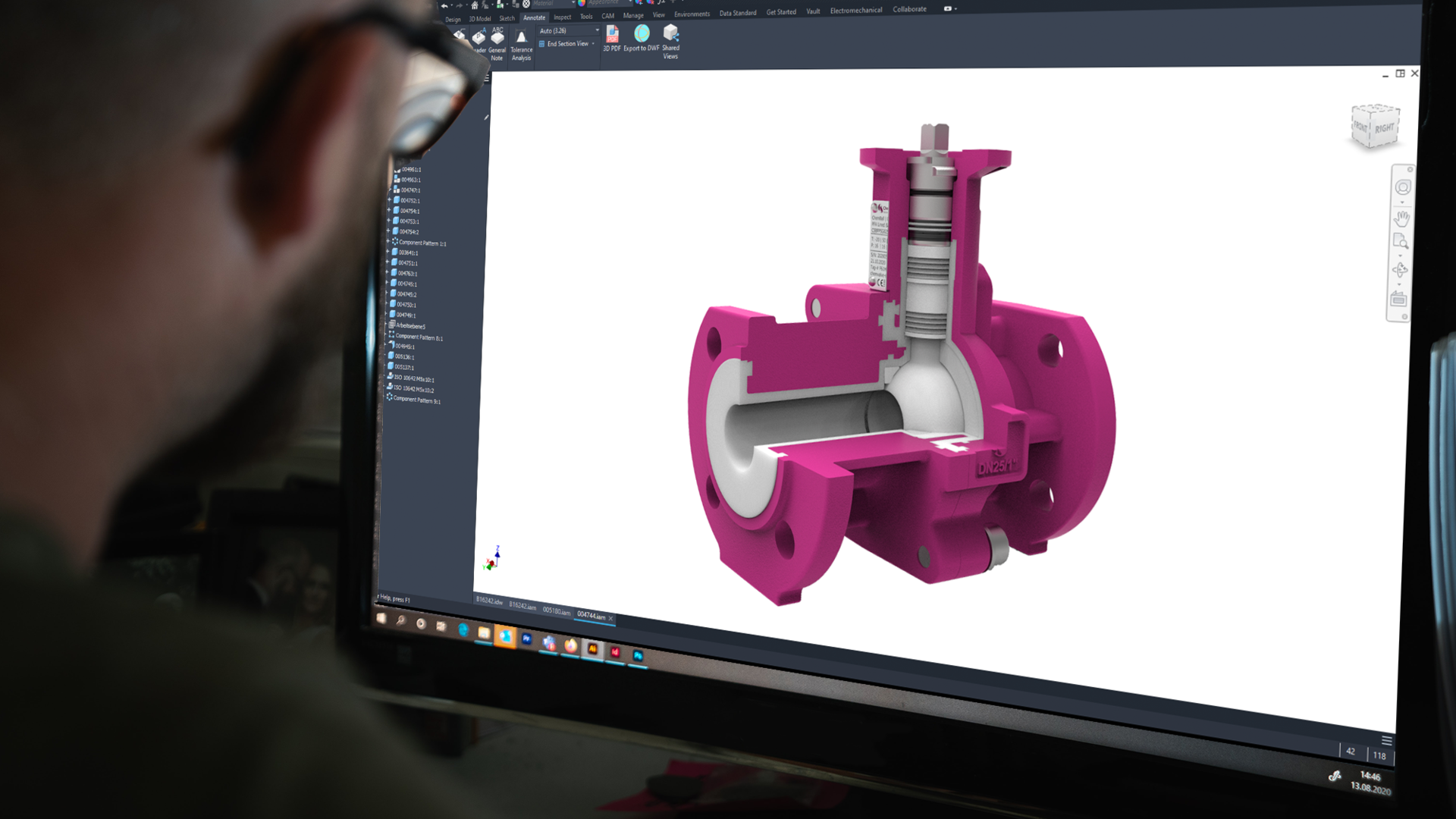Open the Auto (3.26) dropdown
This screenshot has height=819, width=1456.
click(597, 31)
